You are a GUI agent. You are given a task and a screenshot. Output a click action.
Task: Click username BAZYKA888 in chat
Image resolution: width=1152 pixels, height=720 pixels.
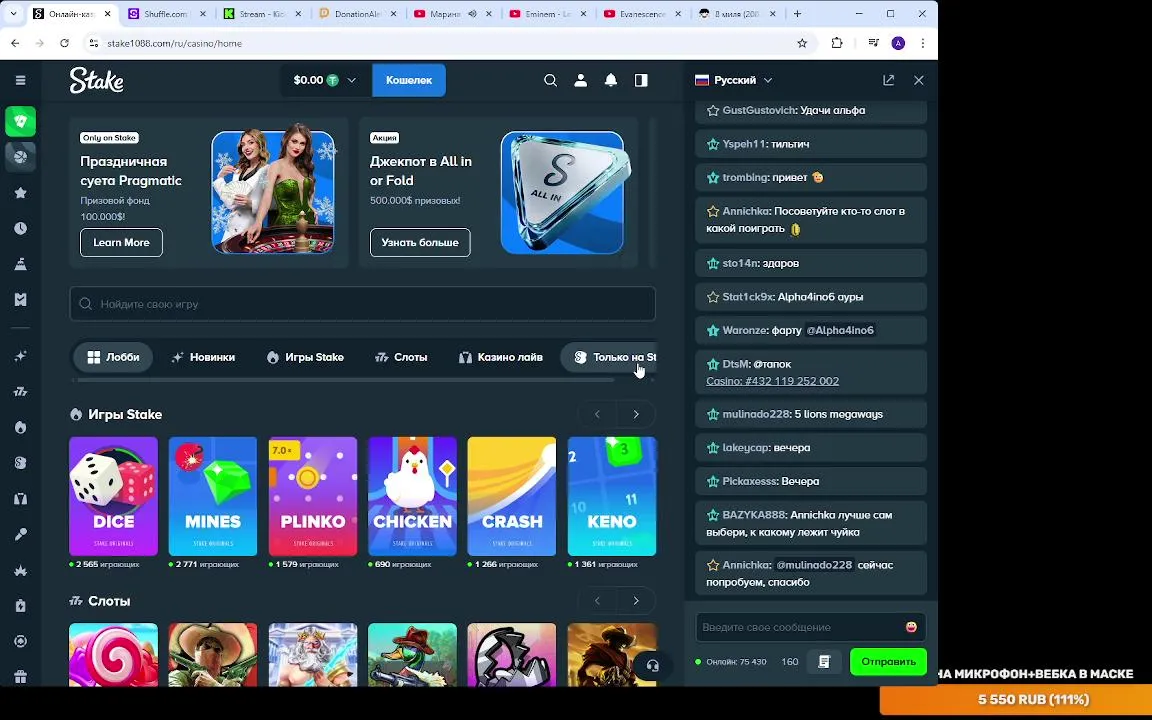click(x=754, y=515)
